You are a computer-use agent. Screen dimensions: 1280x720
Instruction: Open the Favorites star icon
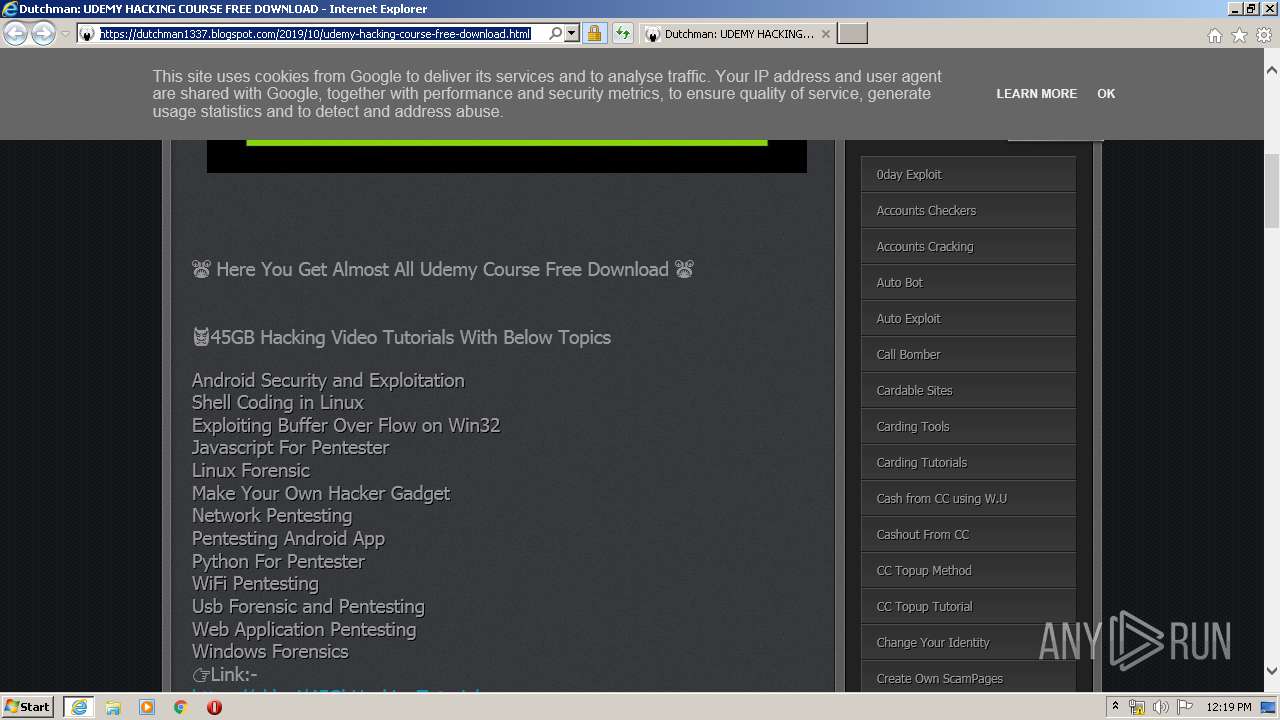1239,35
